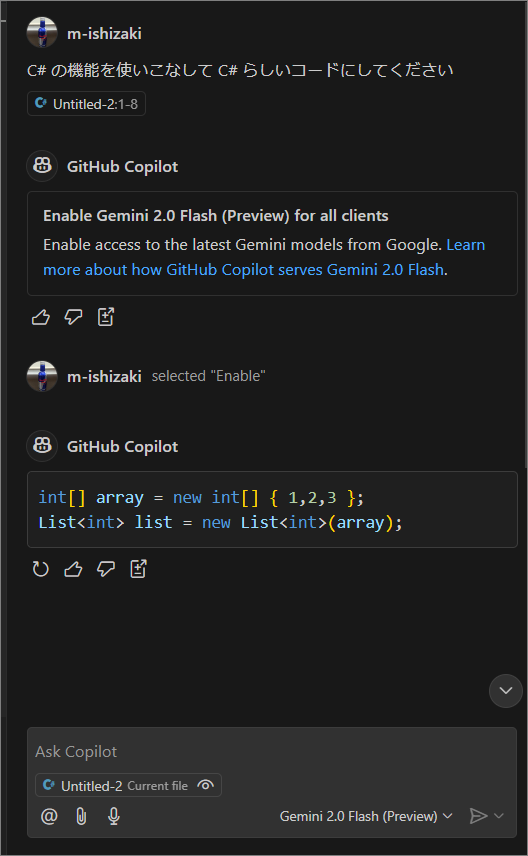Add context with the @ icon

(49, 817)
